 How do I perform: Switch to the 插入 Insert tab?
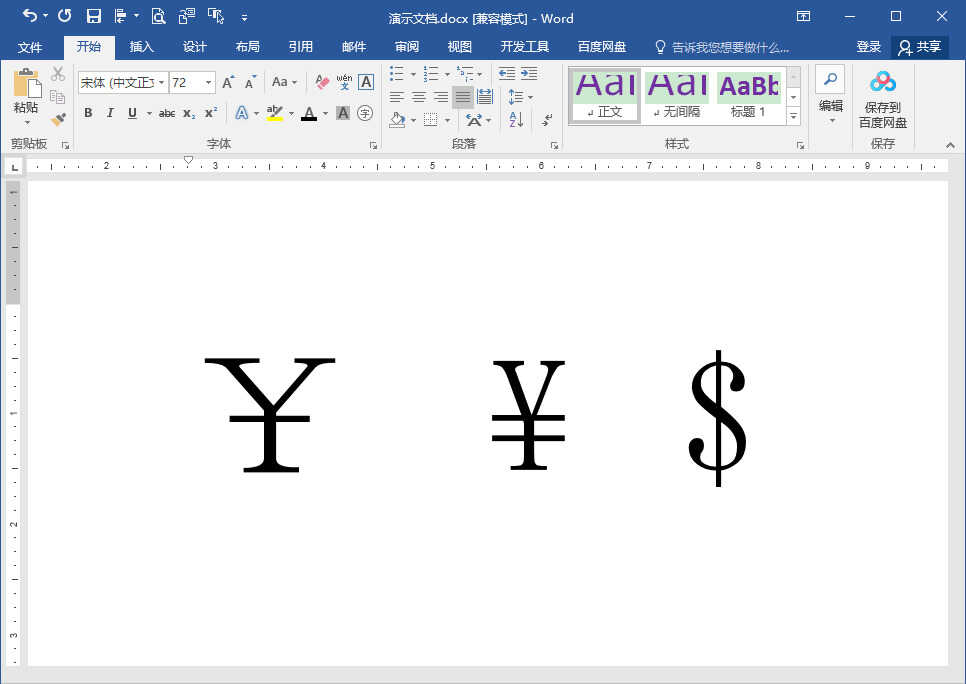click(141, 47)
